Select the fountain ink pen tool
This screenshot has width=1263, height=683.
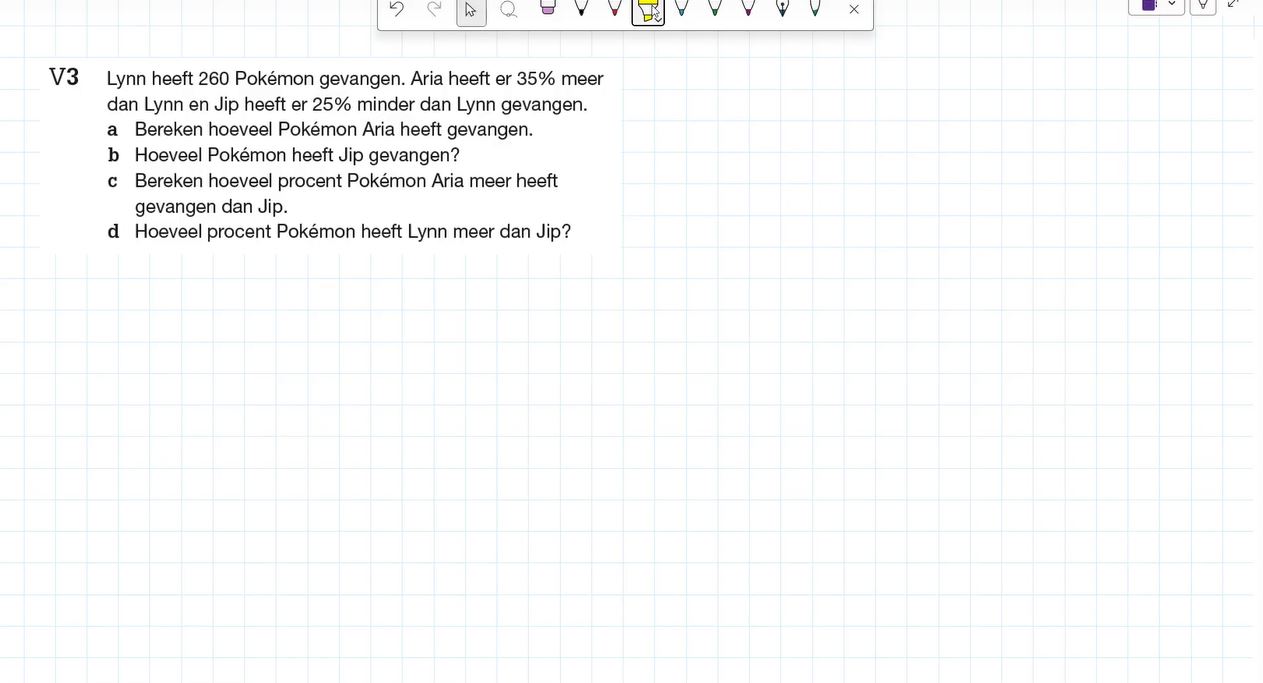click(782, 8)
